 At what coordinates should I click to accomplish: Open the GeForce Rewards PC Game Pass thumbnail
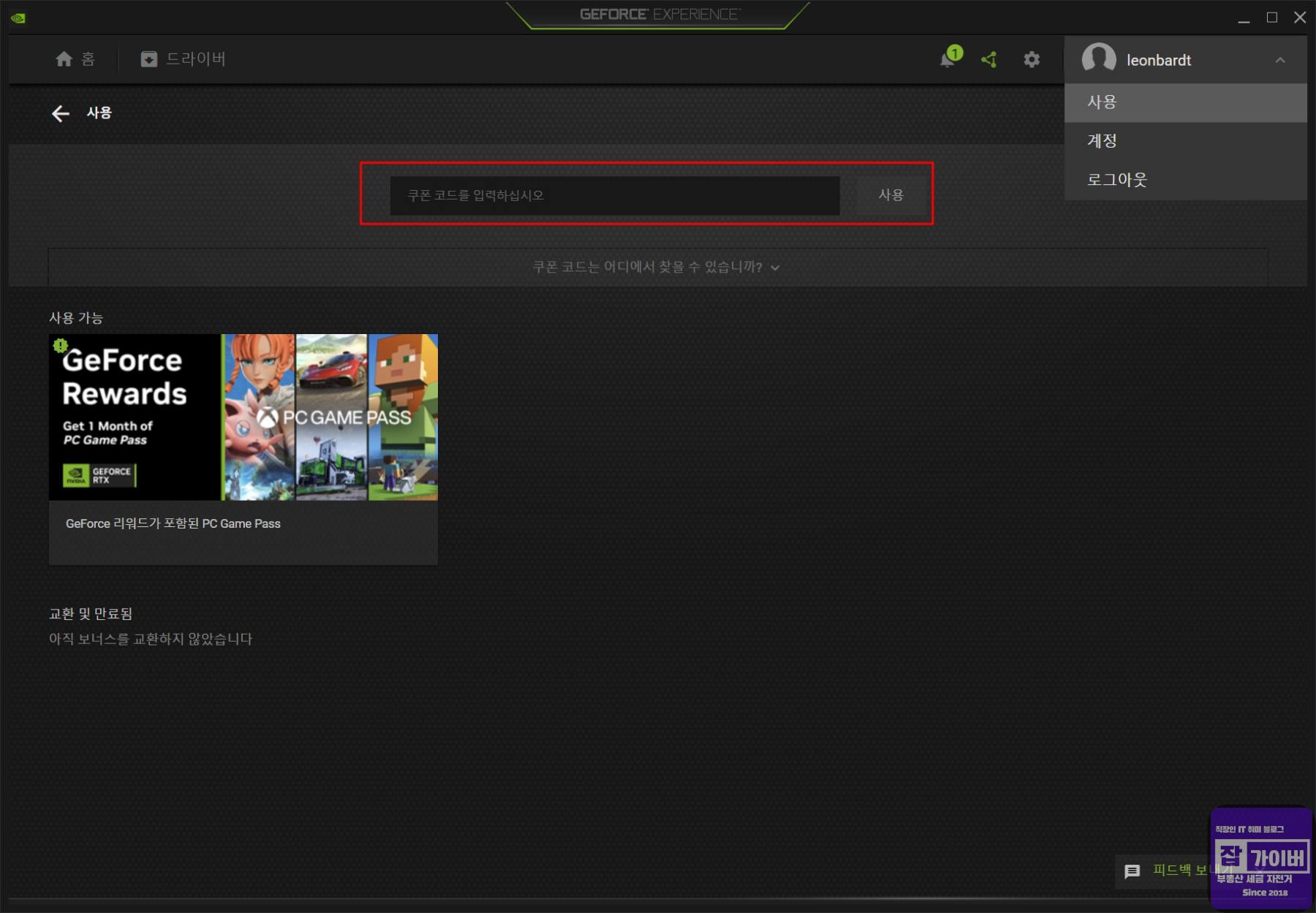pyautogui.click(x=243, y=417)
